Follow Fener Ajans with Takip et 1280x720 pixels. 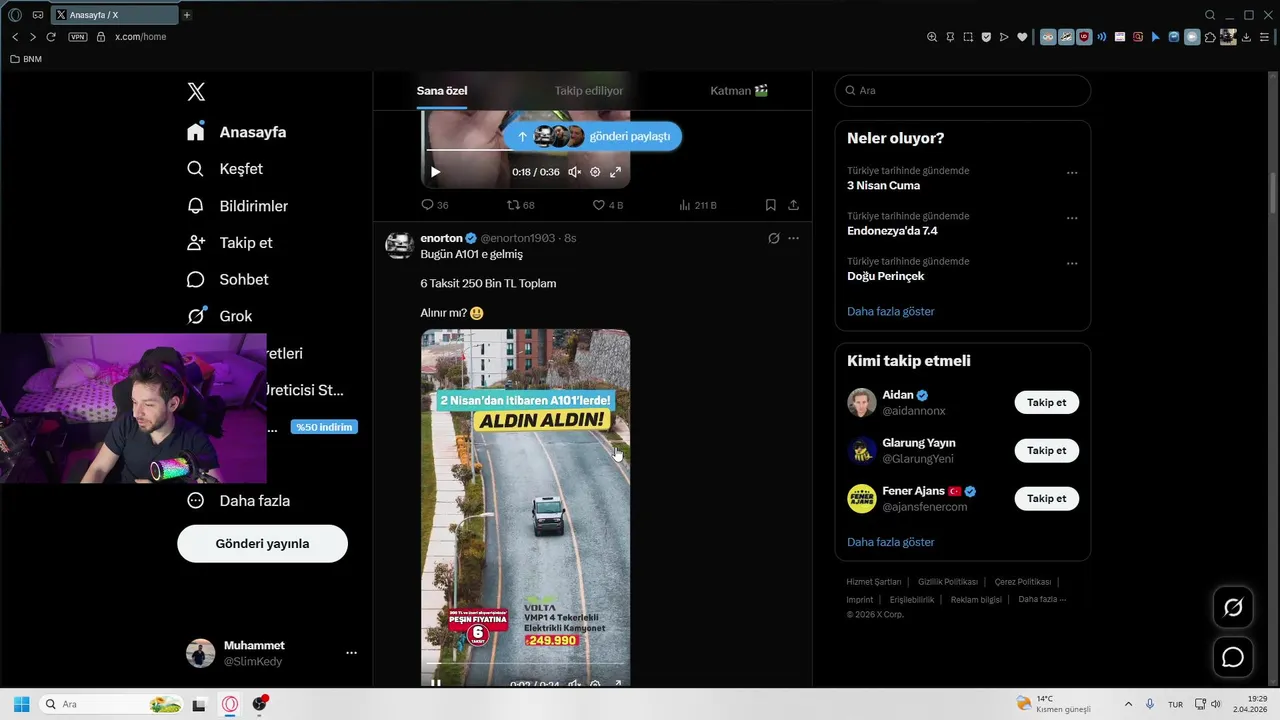(x=1046, y=499)
